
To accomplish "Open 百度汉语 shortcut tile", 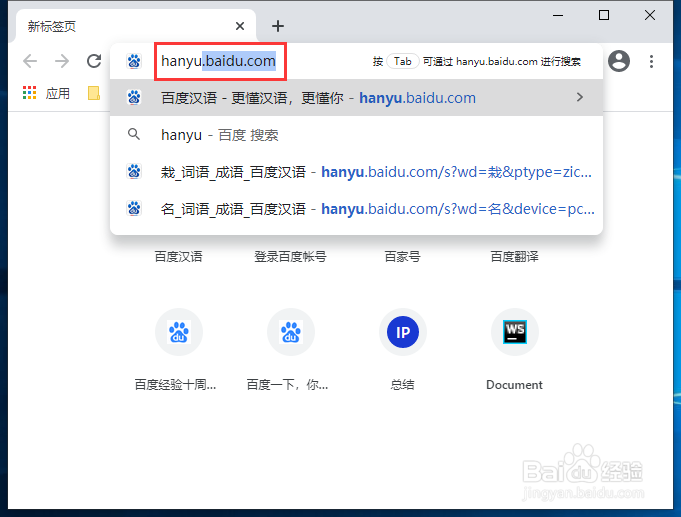I will pyautogui.click(x=179, y=257).
